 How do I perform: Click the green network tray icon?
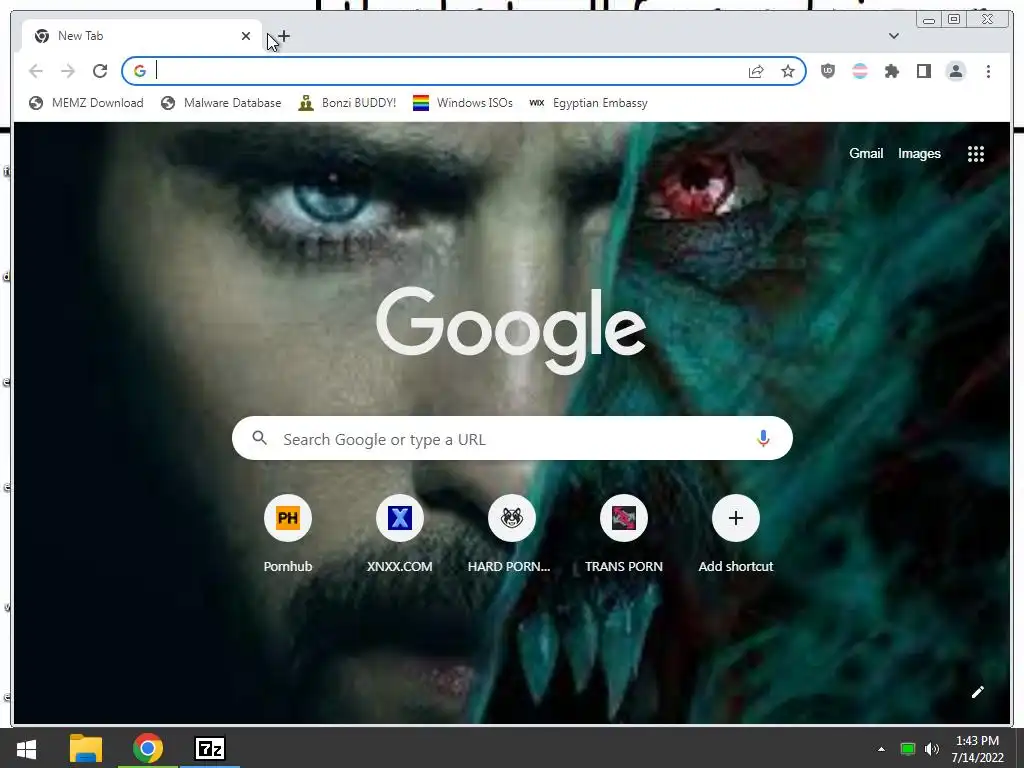point(908,749)
